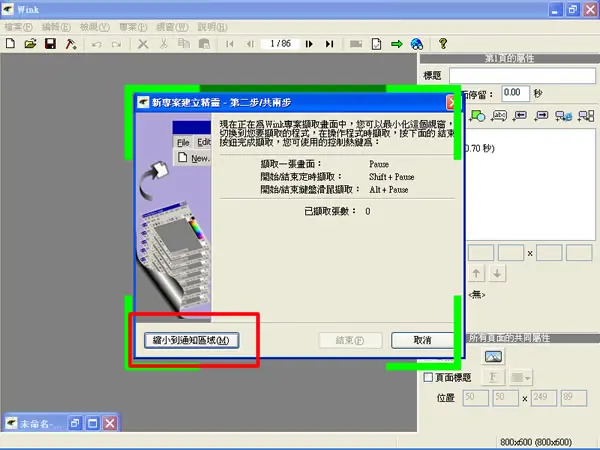The width and height of the screenshot is (600, 450).
Task: Jump to last frame button
Action: pyautogui.click(x=329, y=44)
